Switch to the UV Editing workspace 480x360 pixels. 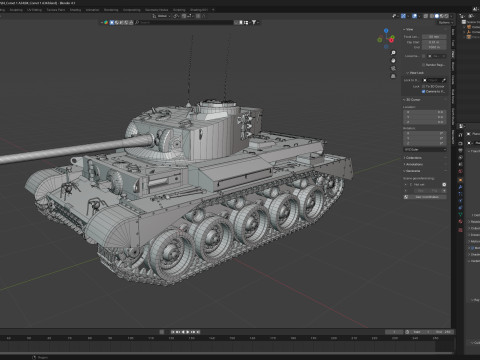coord(34,10)
